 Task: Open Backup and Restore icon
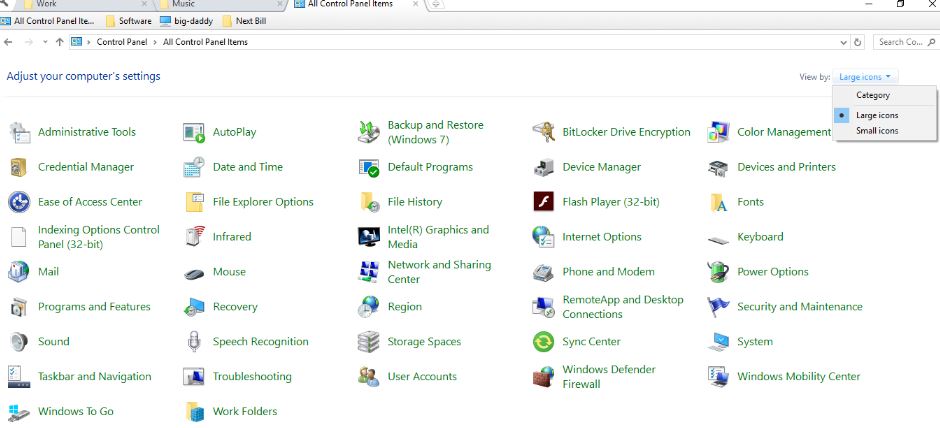pos(369,132)
